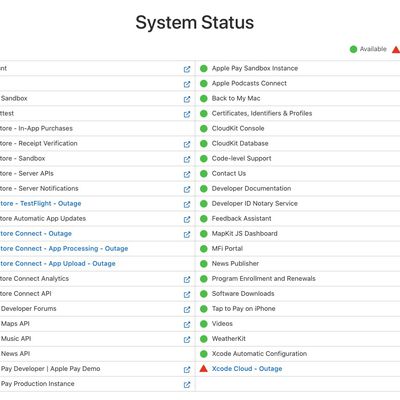Open the Xcode Cloud - Outage link
The width and height of the screenshot is (400, 400).
pos(247,369)
